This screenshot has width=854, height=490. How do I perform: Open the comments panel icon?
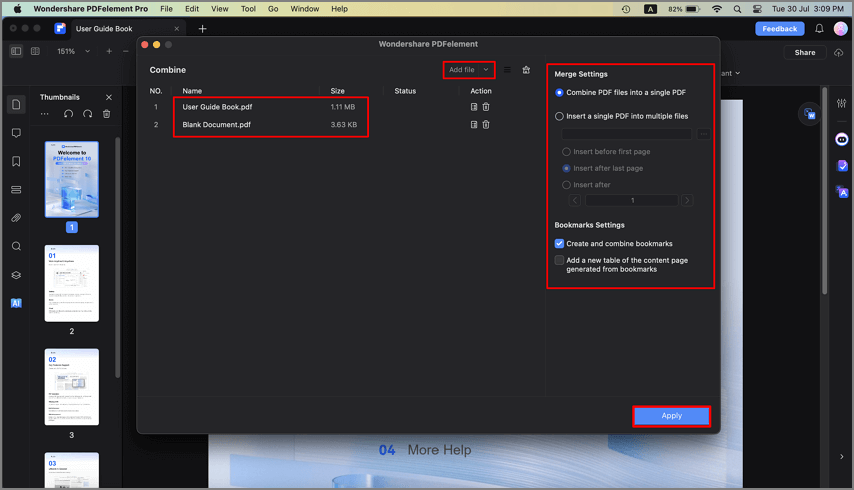coord(16,133)
